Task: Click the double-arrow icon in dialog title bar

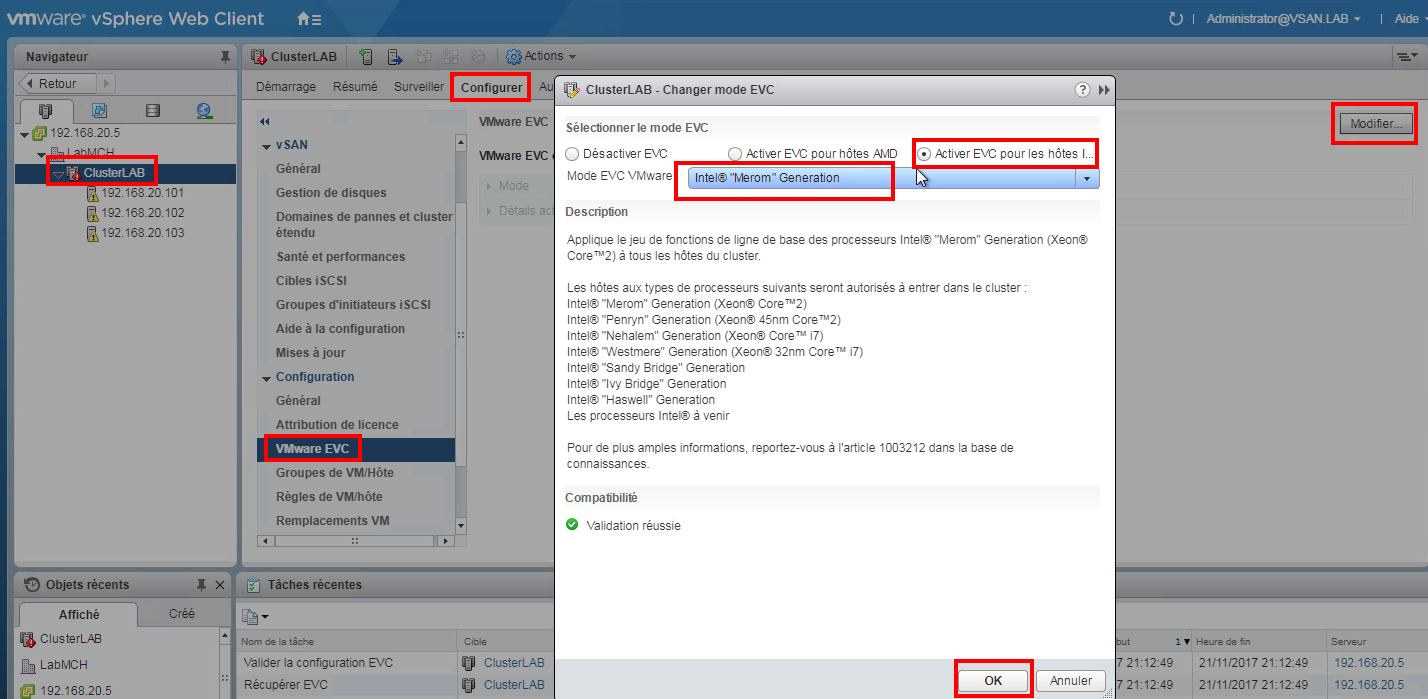Action: (x=1104, y=90)
